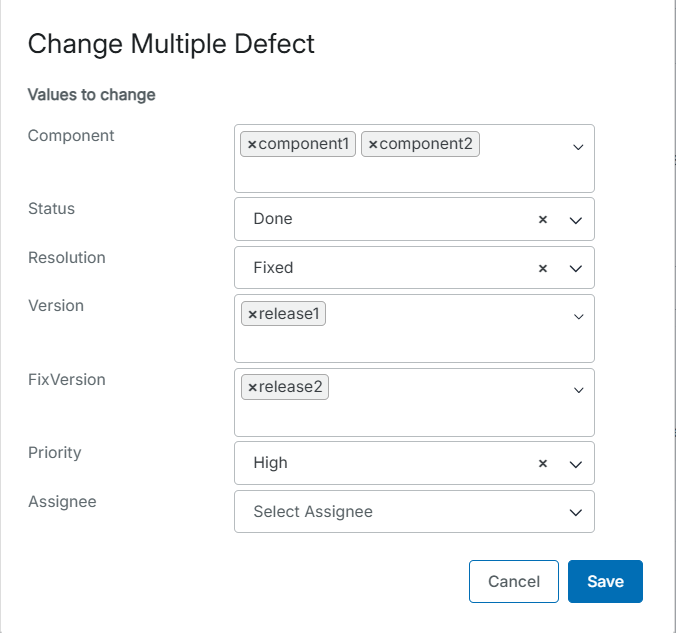This screenshot has height=633, width=676.
Task: Click the Cancel button
Action: point(514,581)
